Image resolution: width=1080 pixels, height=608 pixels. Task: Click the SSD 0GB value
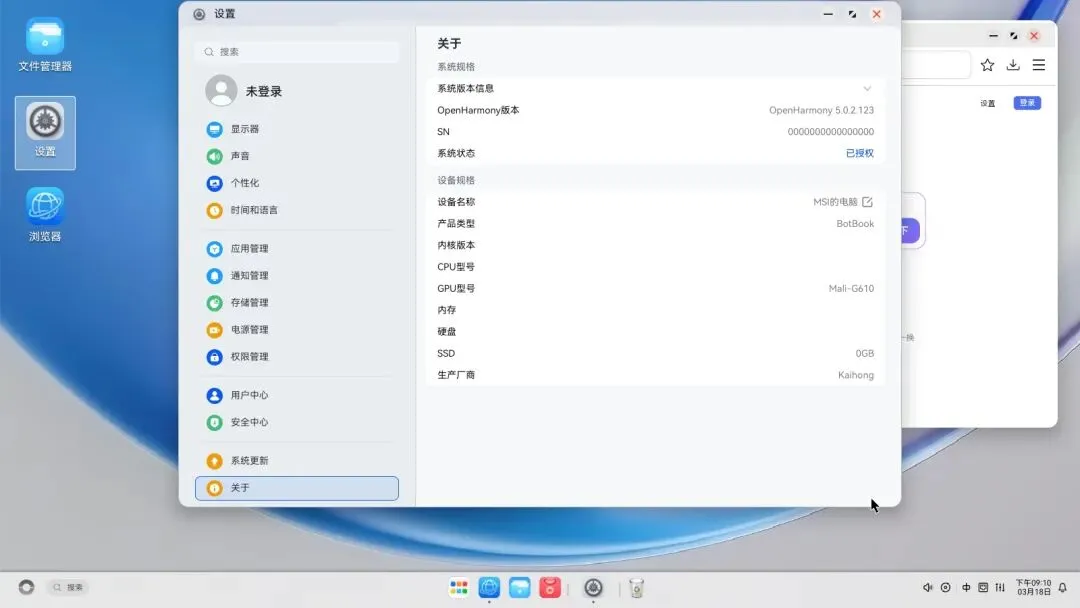coord(864,353)
